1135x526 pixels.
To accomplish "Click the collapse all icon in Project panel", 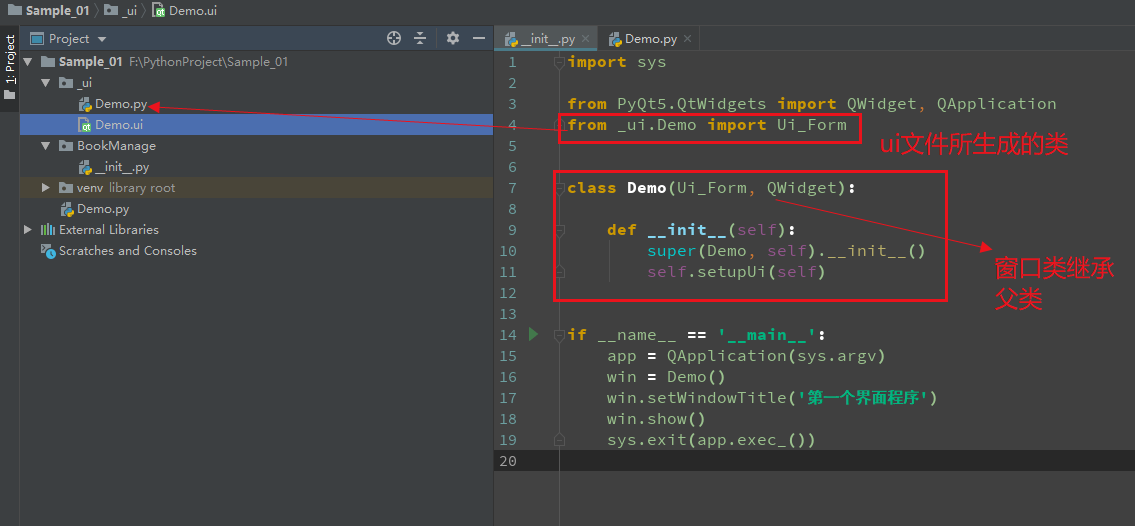I will coord(420,38).
